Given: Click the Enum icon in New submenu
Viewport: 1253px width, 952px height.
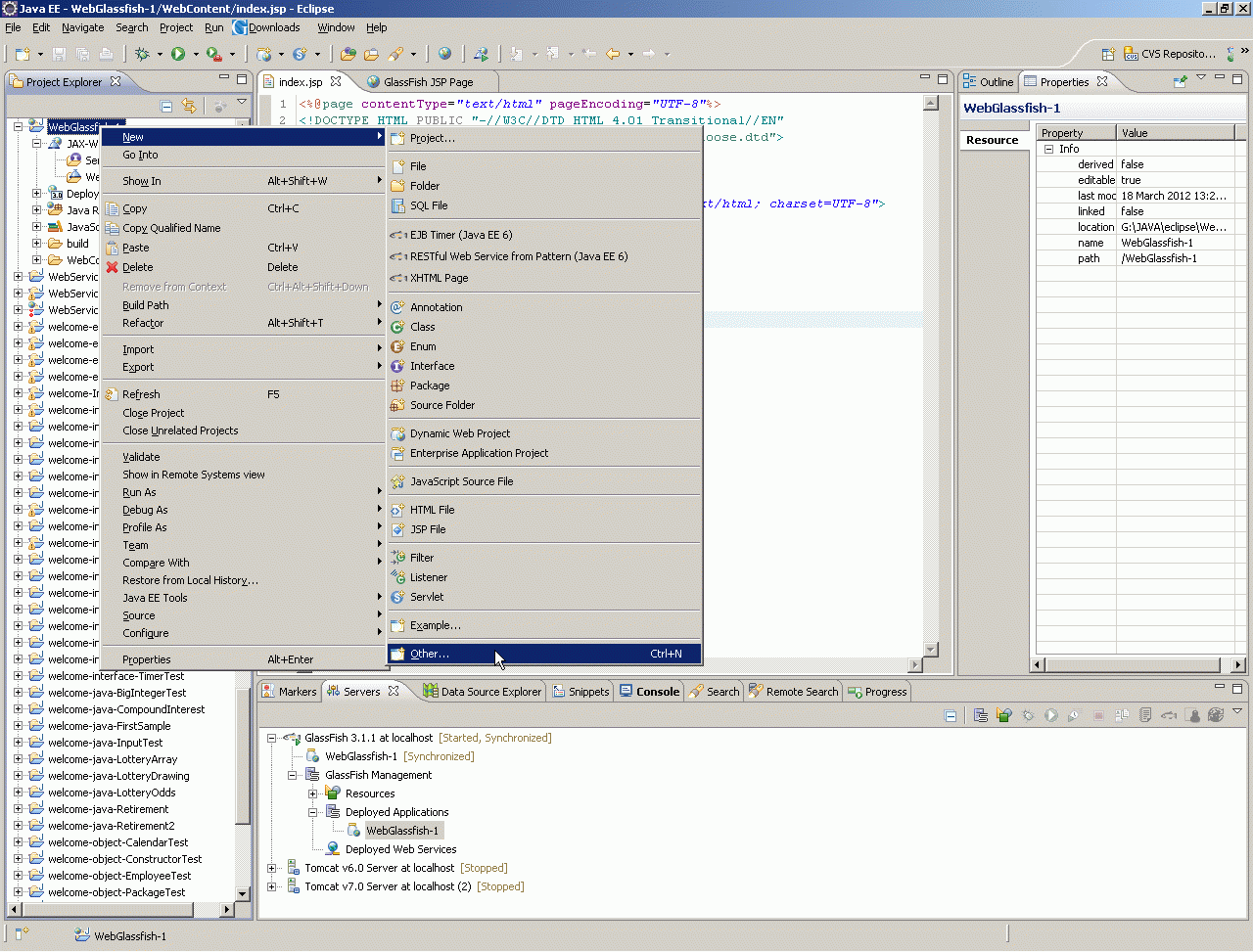Looking at the screenshot, I should [x=397, y=346].
